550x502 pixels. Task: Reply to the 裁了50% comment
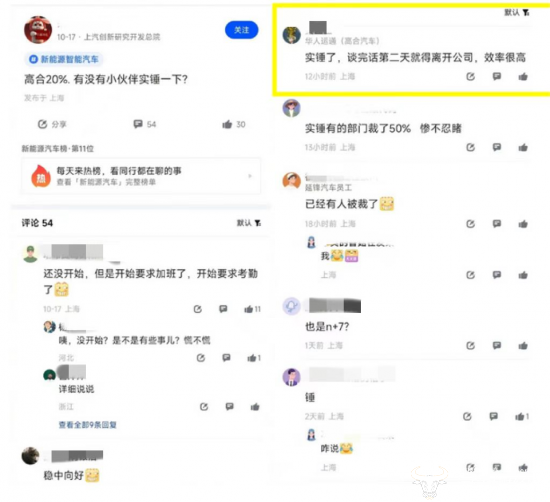(497, 147)
